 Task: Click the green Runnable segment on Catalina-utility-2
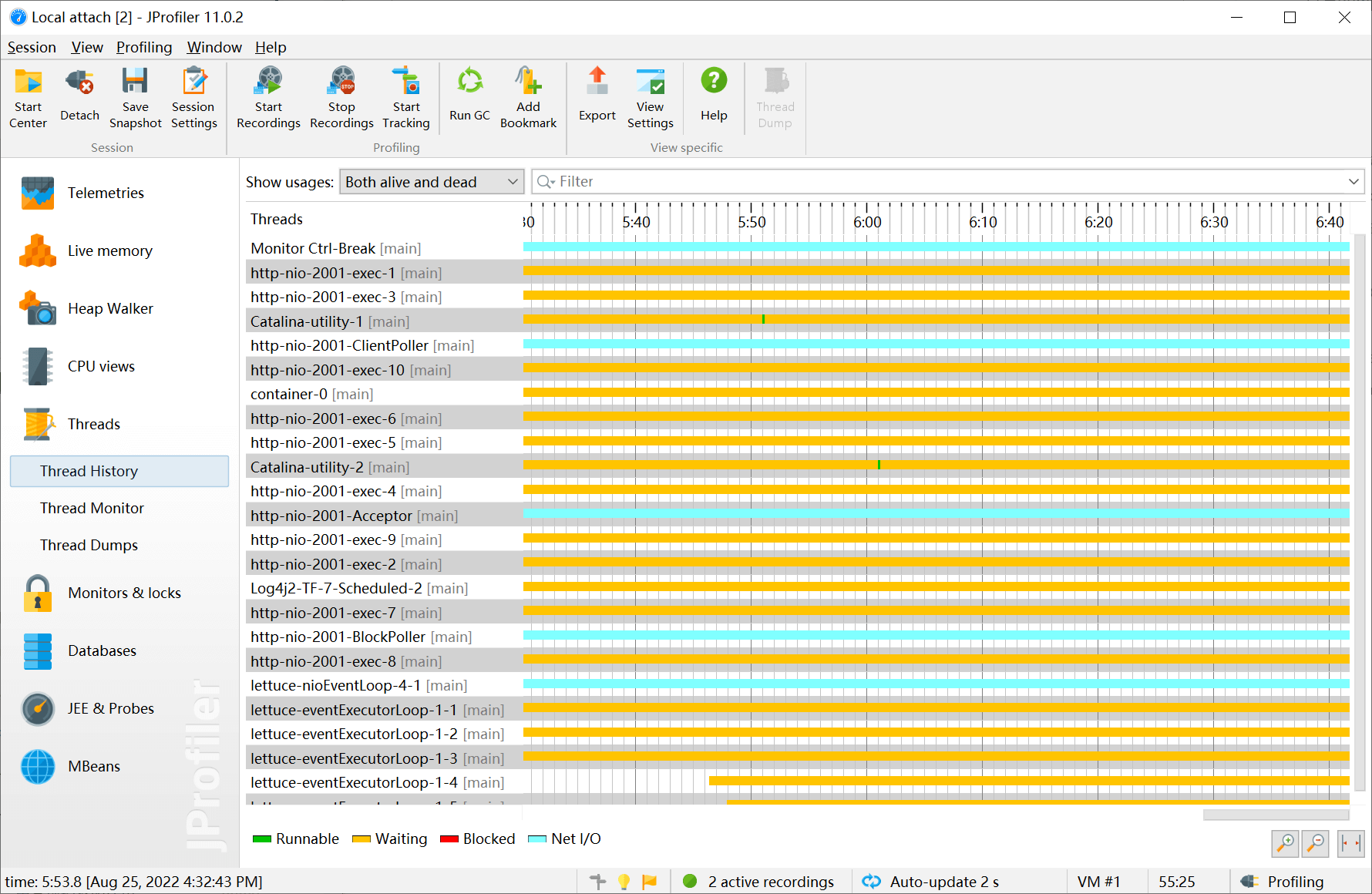point(879,465)
